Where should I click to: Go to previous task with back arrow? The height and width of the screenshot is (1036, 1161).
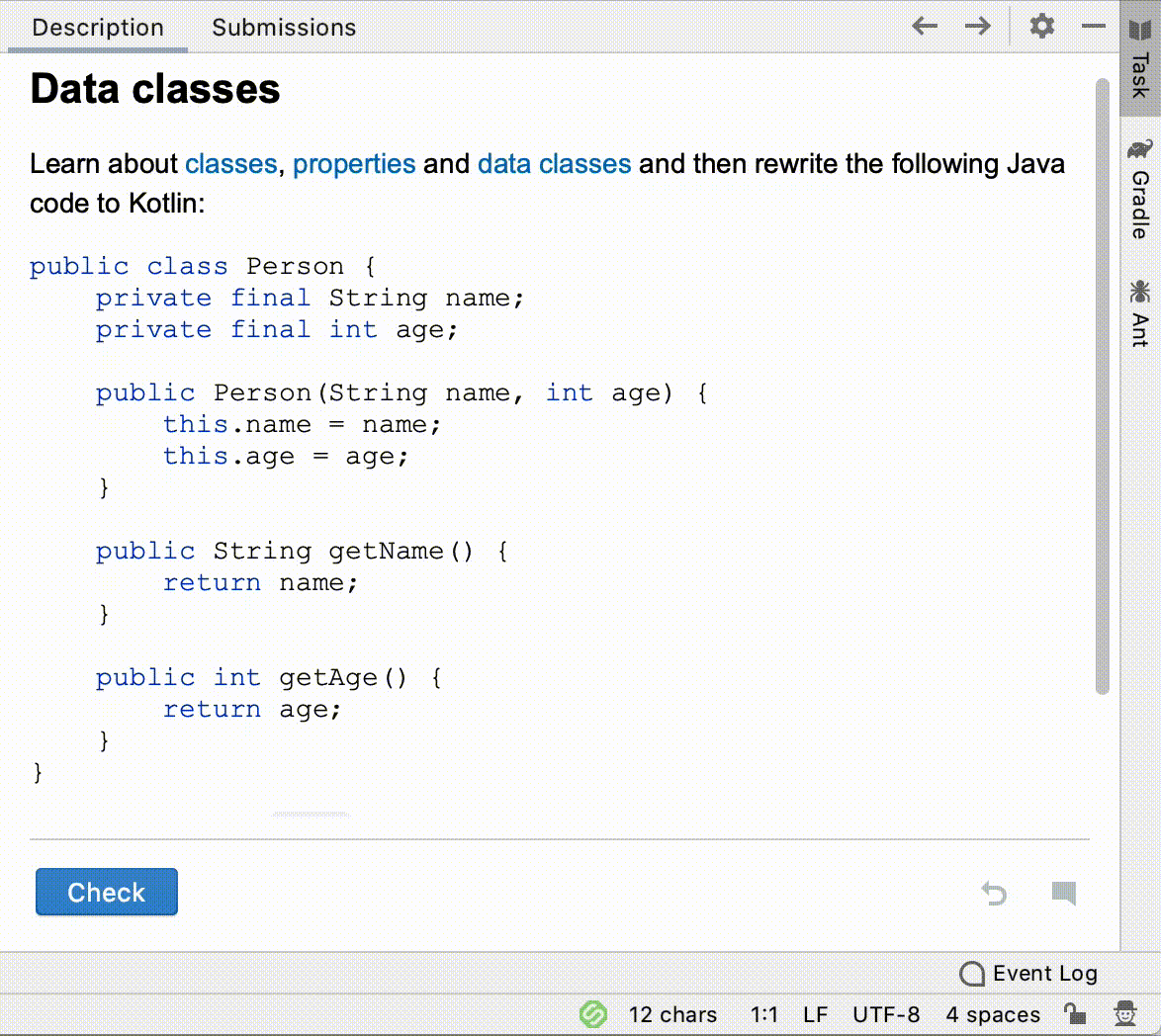coord(924,27)
